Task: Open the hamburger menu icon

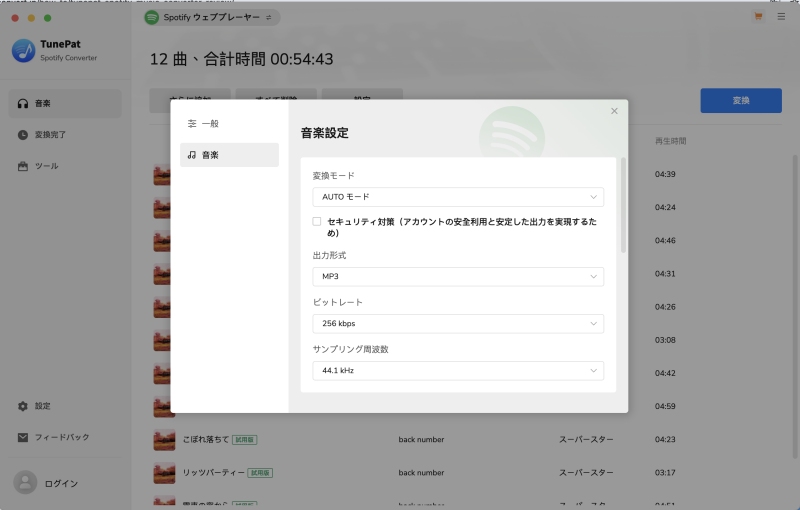Action: 781,16
